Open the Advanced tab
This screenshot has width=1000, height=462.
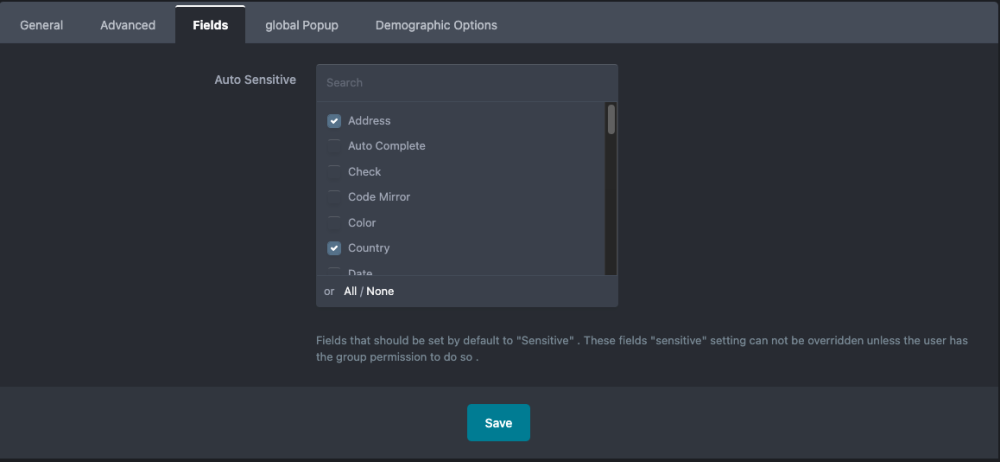[127, 25]
